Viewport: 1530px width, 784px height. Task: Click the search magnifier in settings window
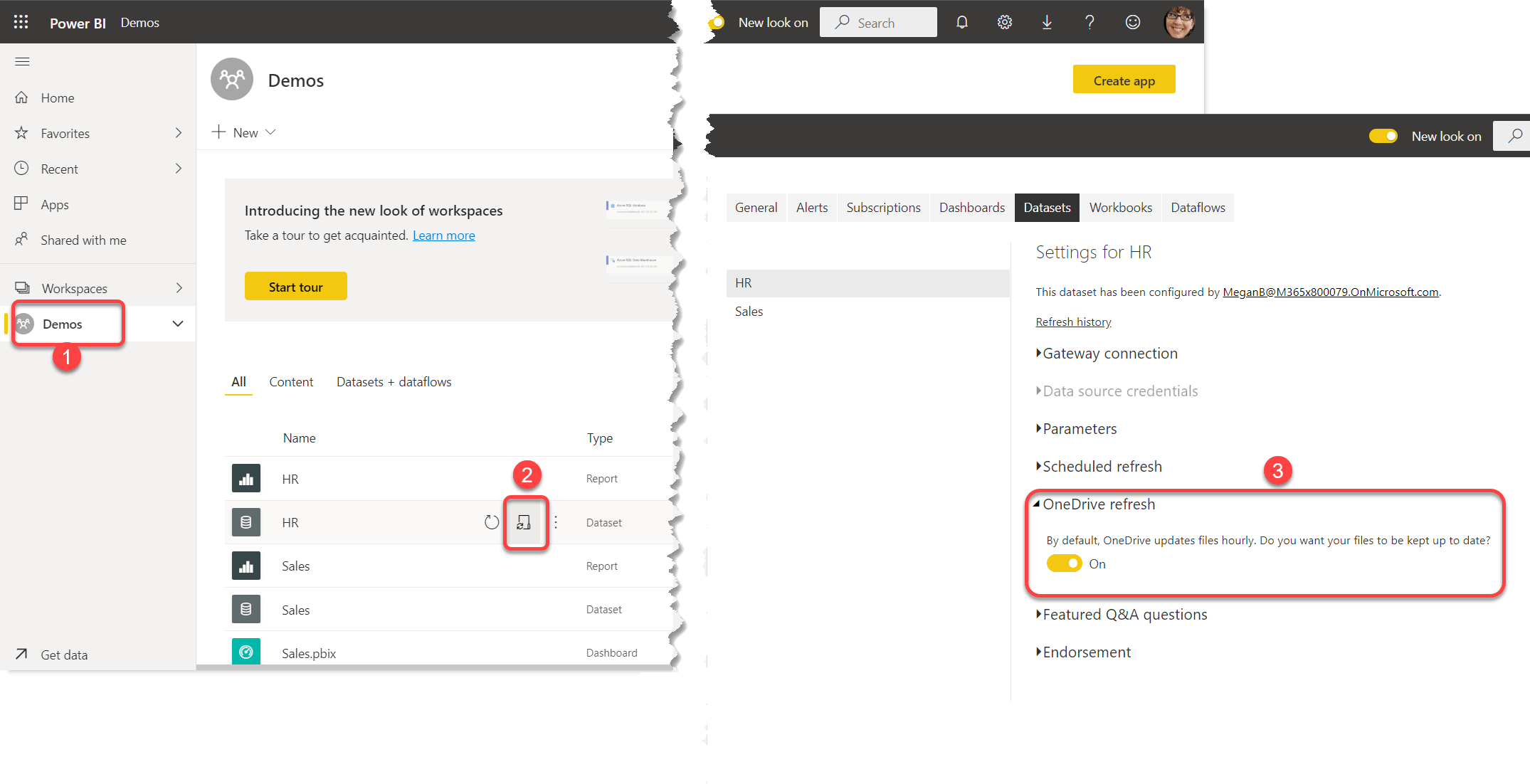click(1516, 136)
